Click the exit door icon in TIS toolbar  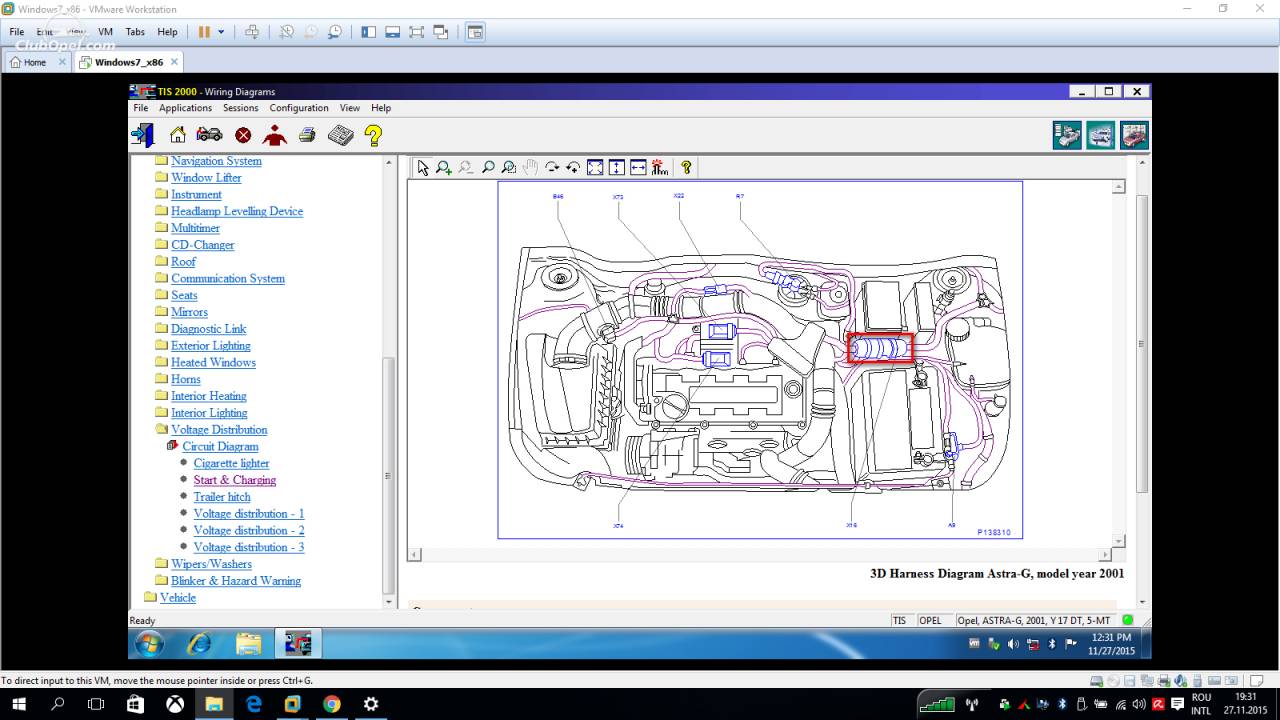[143, 135]
